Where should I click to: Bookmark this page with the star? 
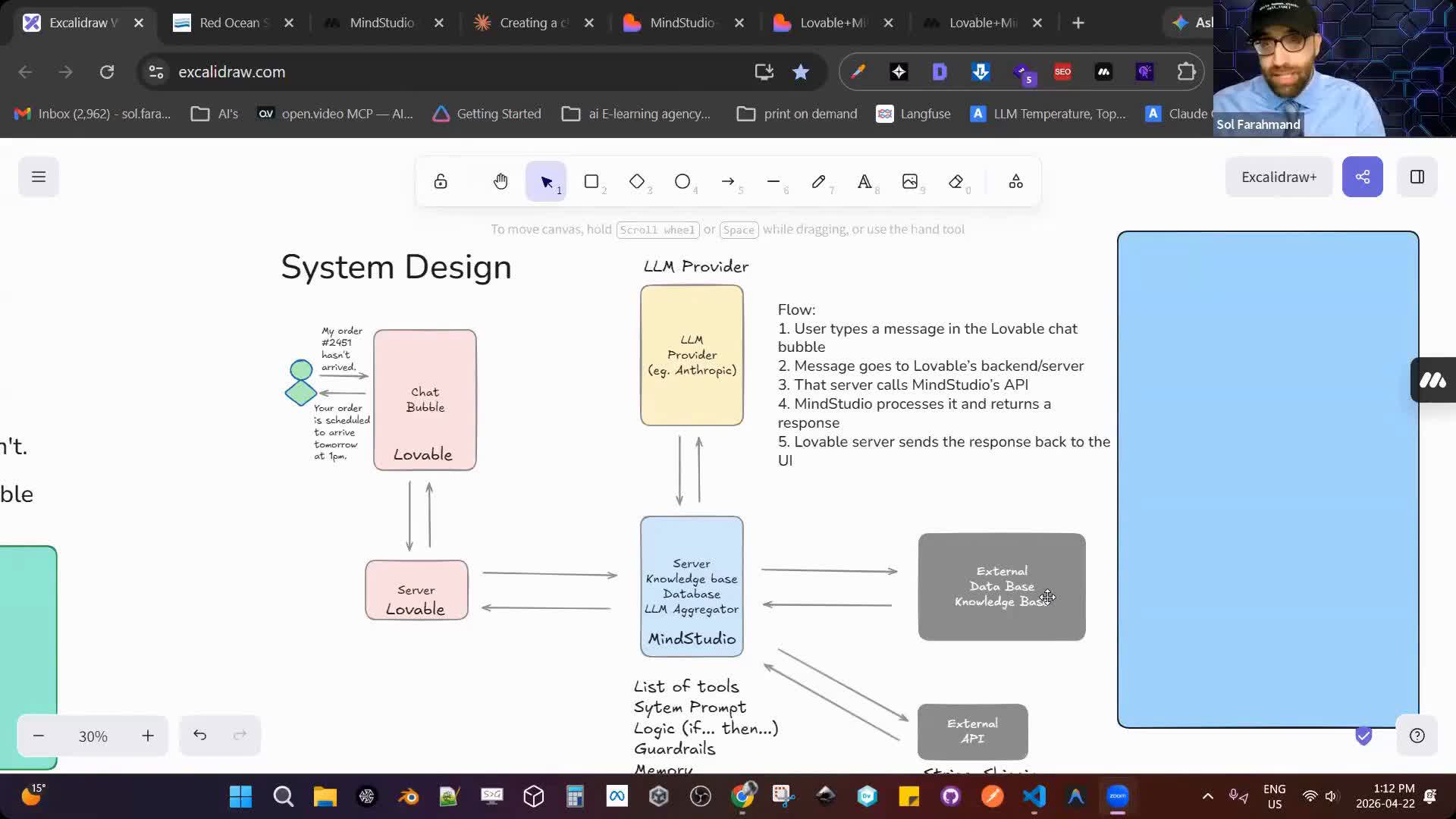point(801,72)
